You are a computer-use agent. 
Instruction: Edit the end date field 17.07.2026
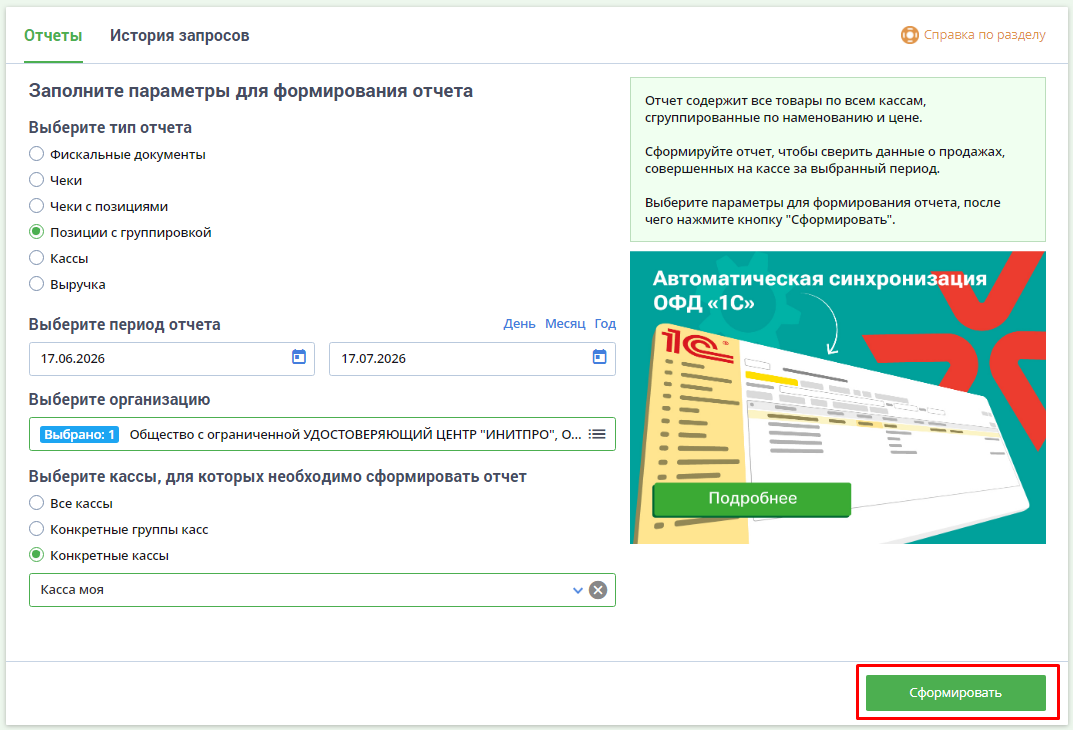(472, 359)
